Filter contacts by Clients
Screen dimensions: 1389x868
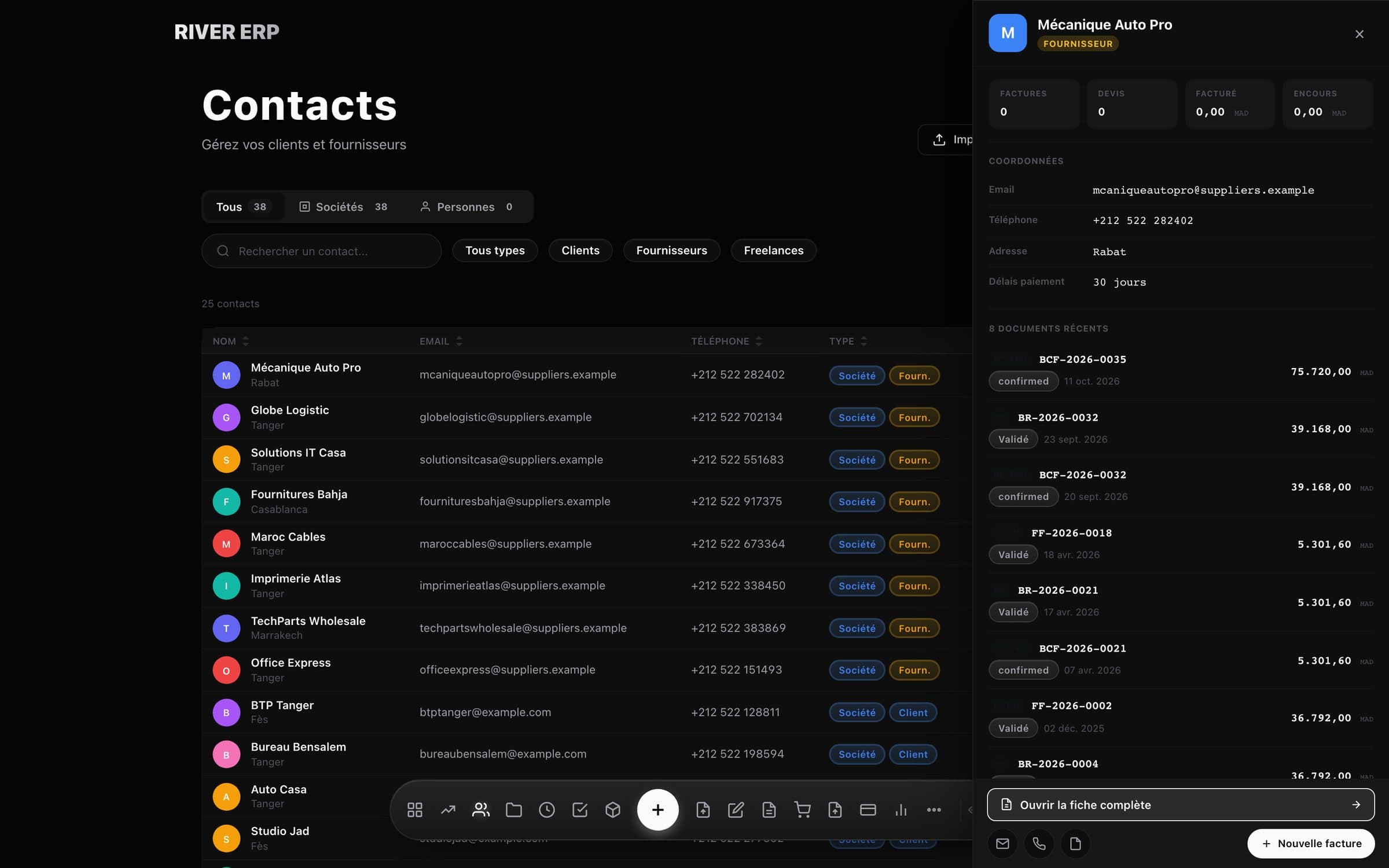[580, 251]
